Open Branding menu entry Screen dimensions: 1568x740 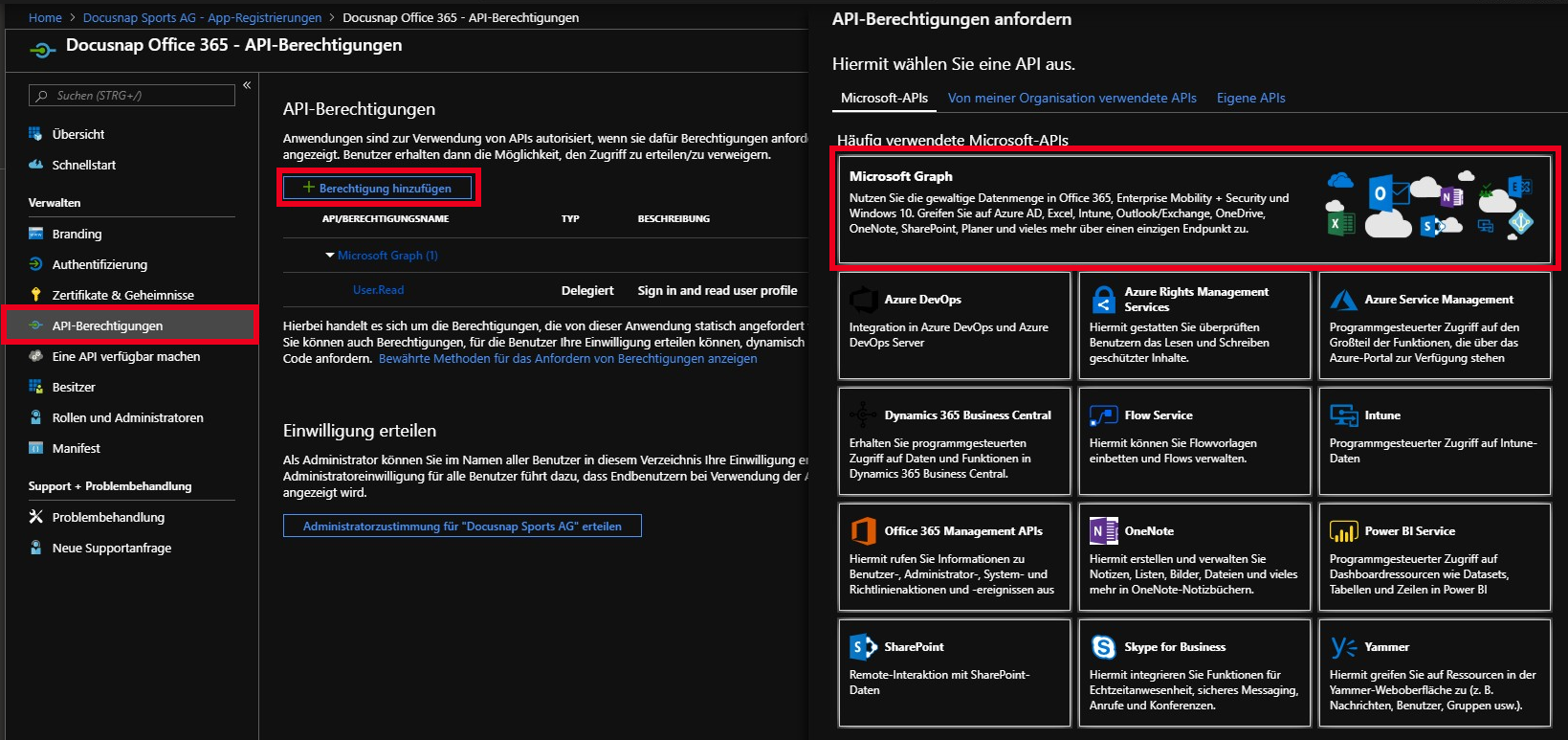[x=77, y=234]
